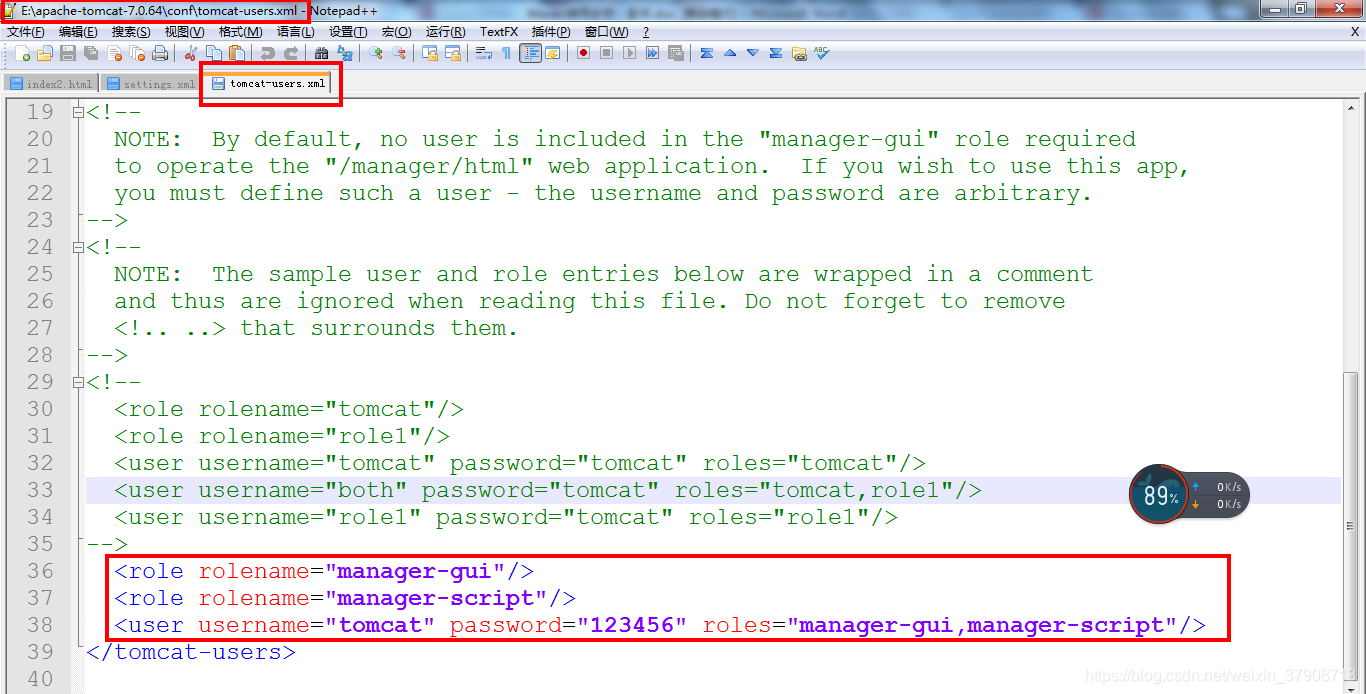
Task: Open the 编辑(E) menu
Action: (78, 32)
